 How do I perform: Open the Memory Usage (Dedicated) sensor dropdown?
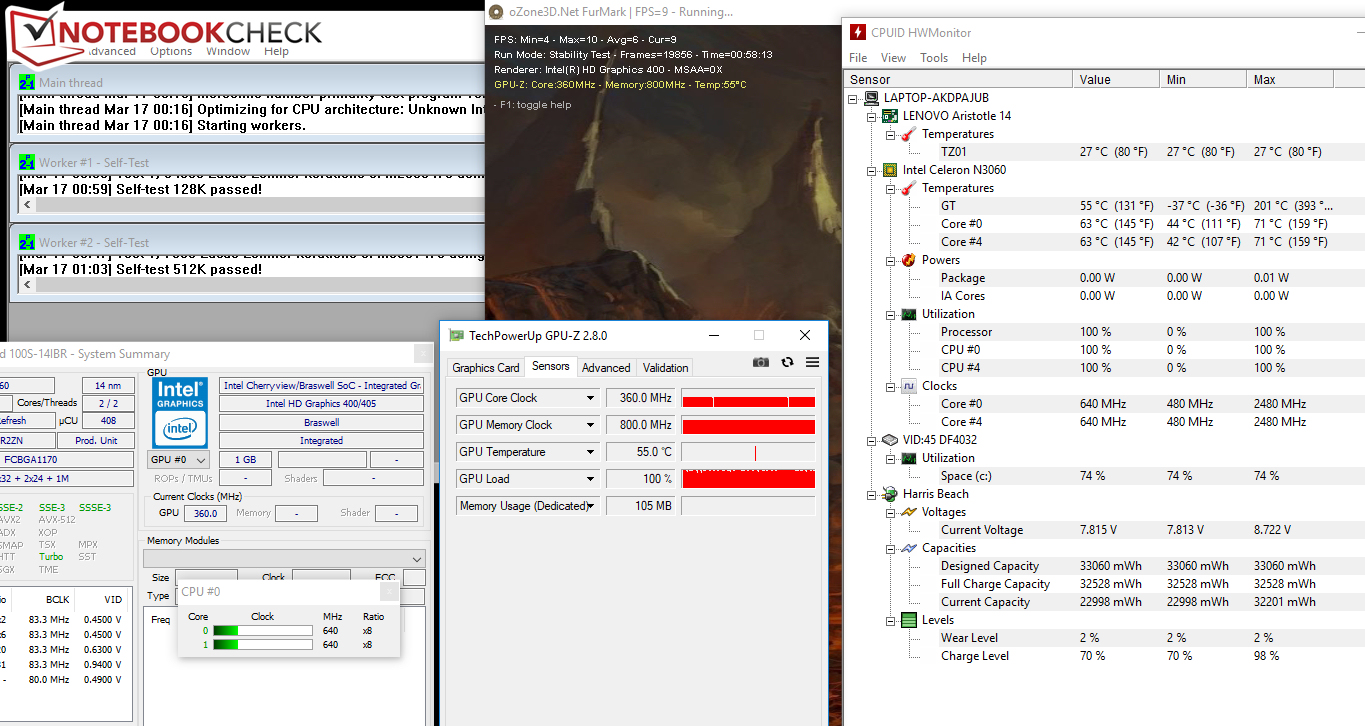(590, 506)
